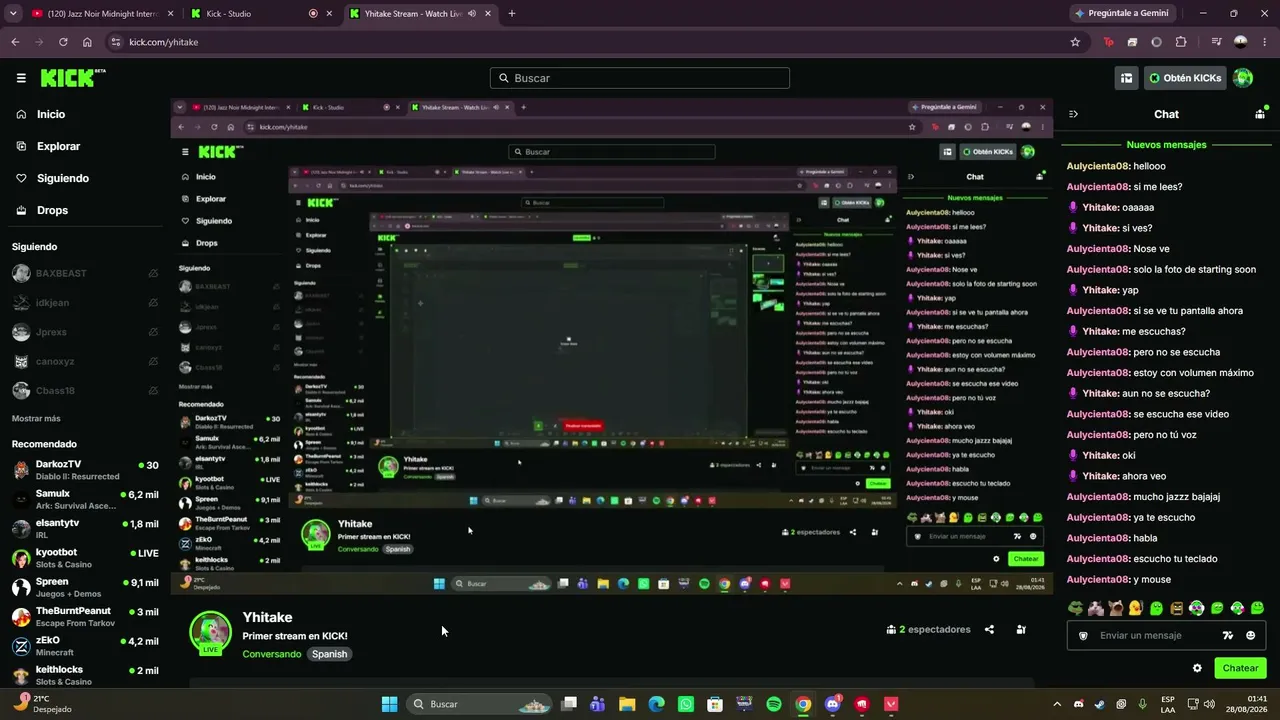This screenshot has width=1280, height=720.
Task: Pick the yellow duck quick emote
Action: point(1136,608)
